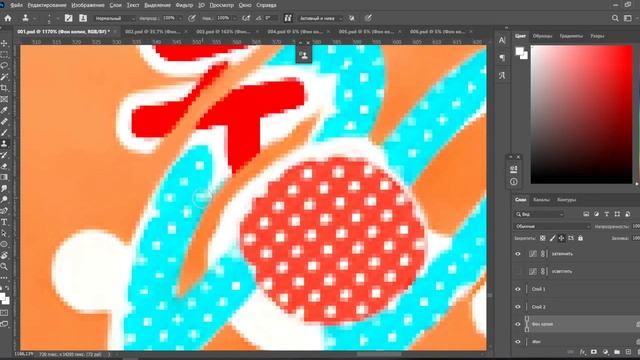
Task: Open the Изображение menu
Action: click(x=88, y=5)
